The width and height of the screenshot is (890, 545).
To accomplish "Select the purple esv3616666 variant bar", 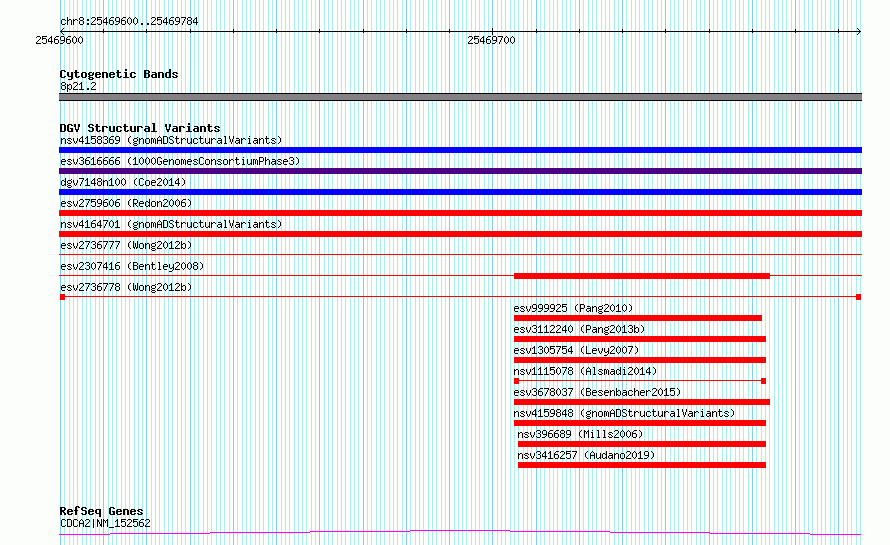I will [x=460, y=171].
